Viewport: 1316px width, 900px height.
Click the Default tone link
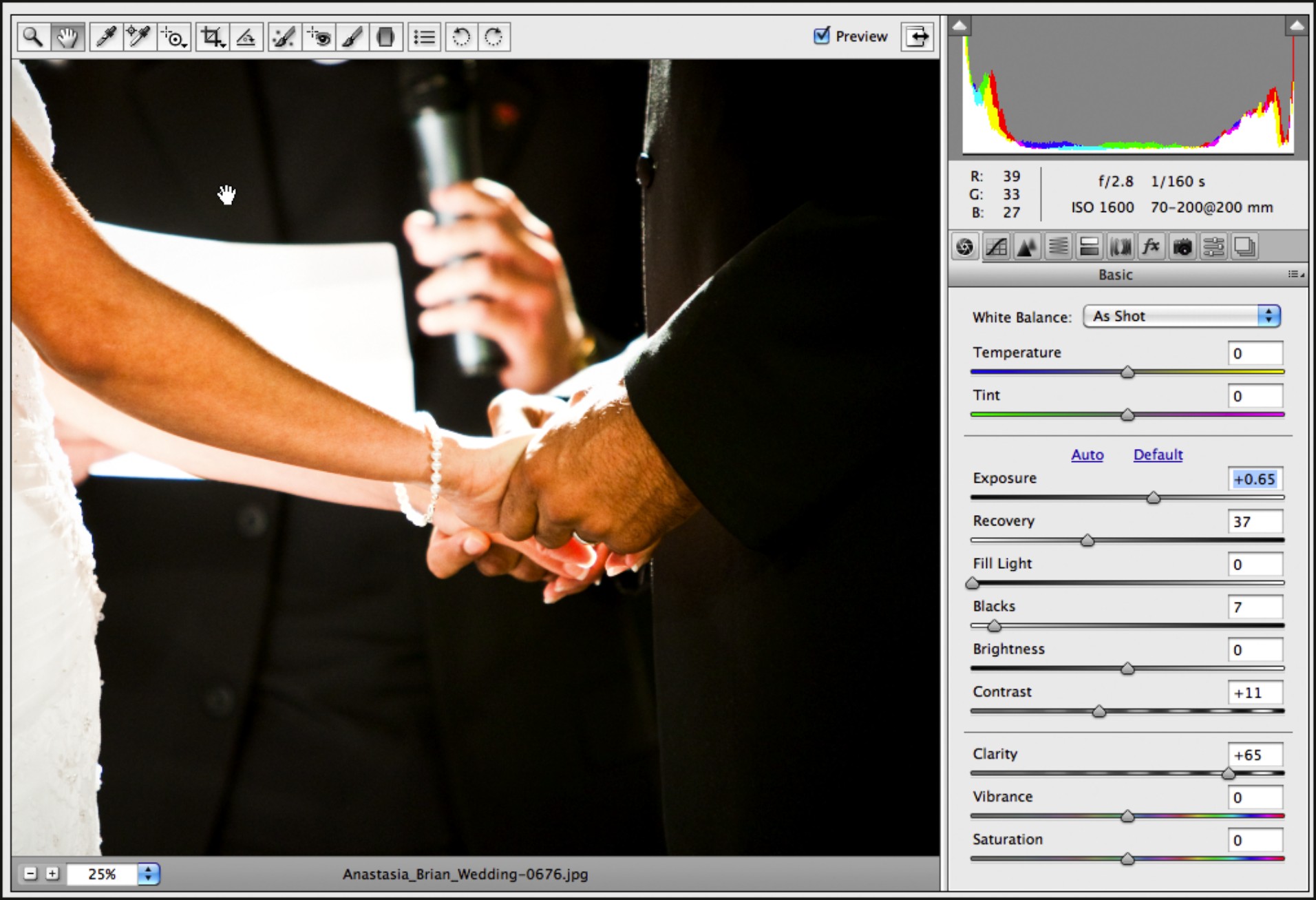(x=1158, y=454)
